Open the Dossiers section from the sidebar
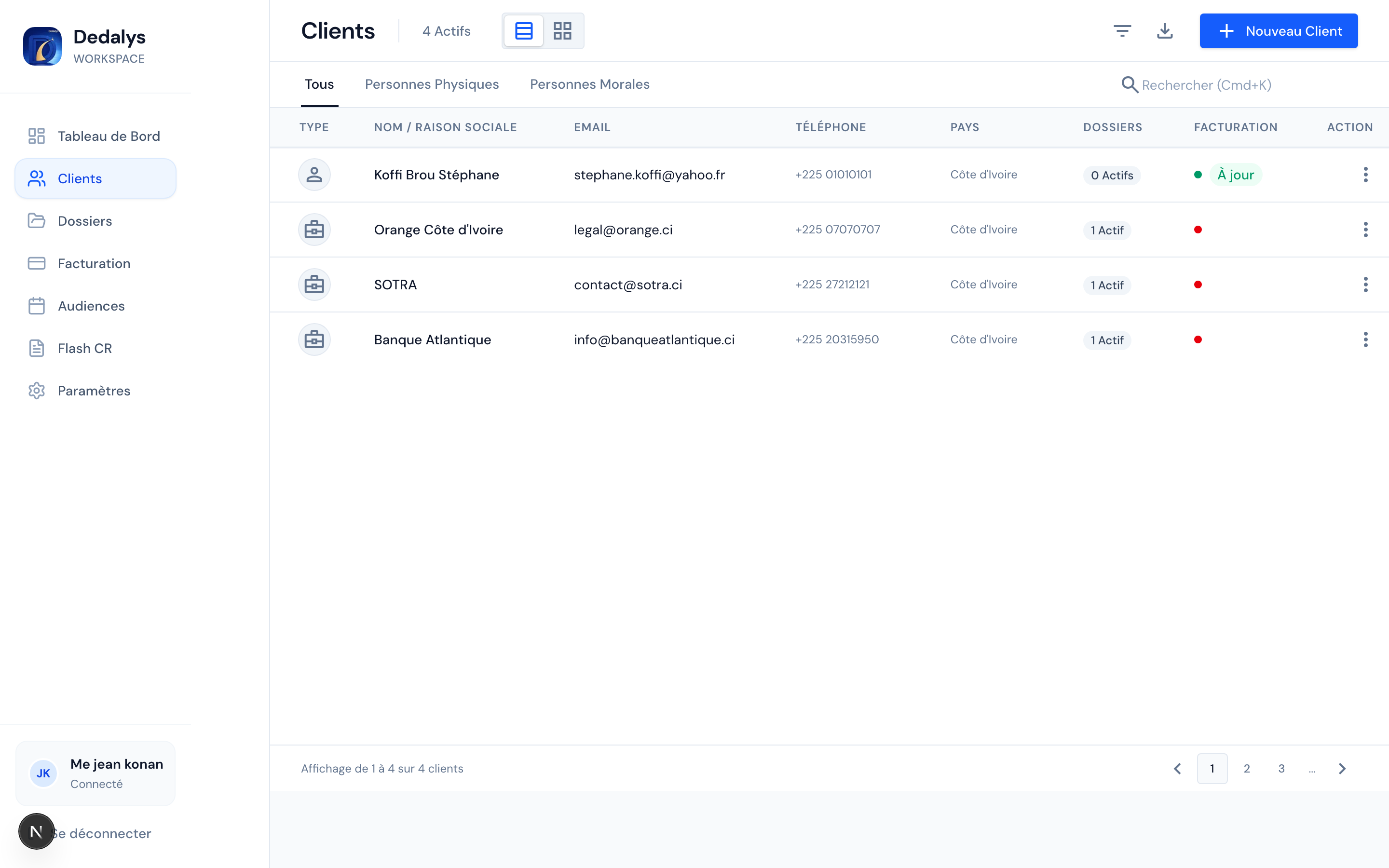Viewport: 1389px width, 868px height. 84,221
